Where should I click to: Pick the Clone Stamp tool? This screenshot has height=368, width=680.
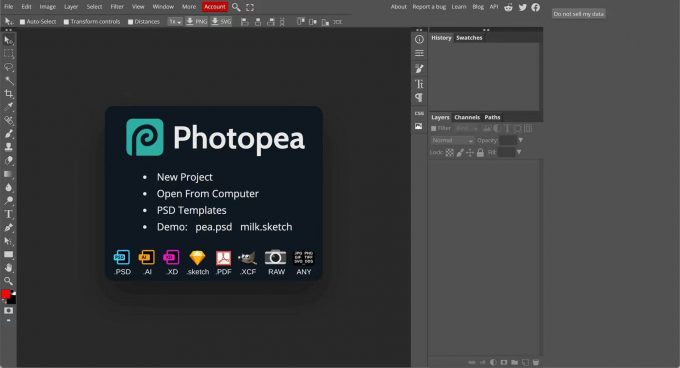pos(8,147)
